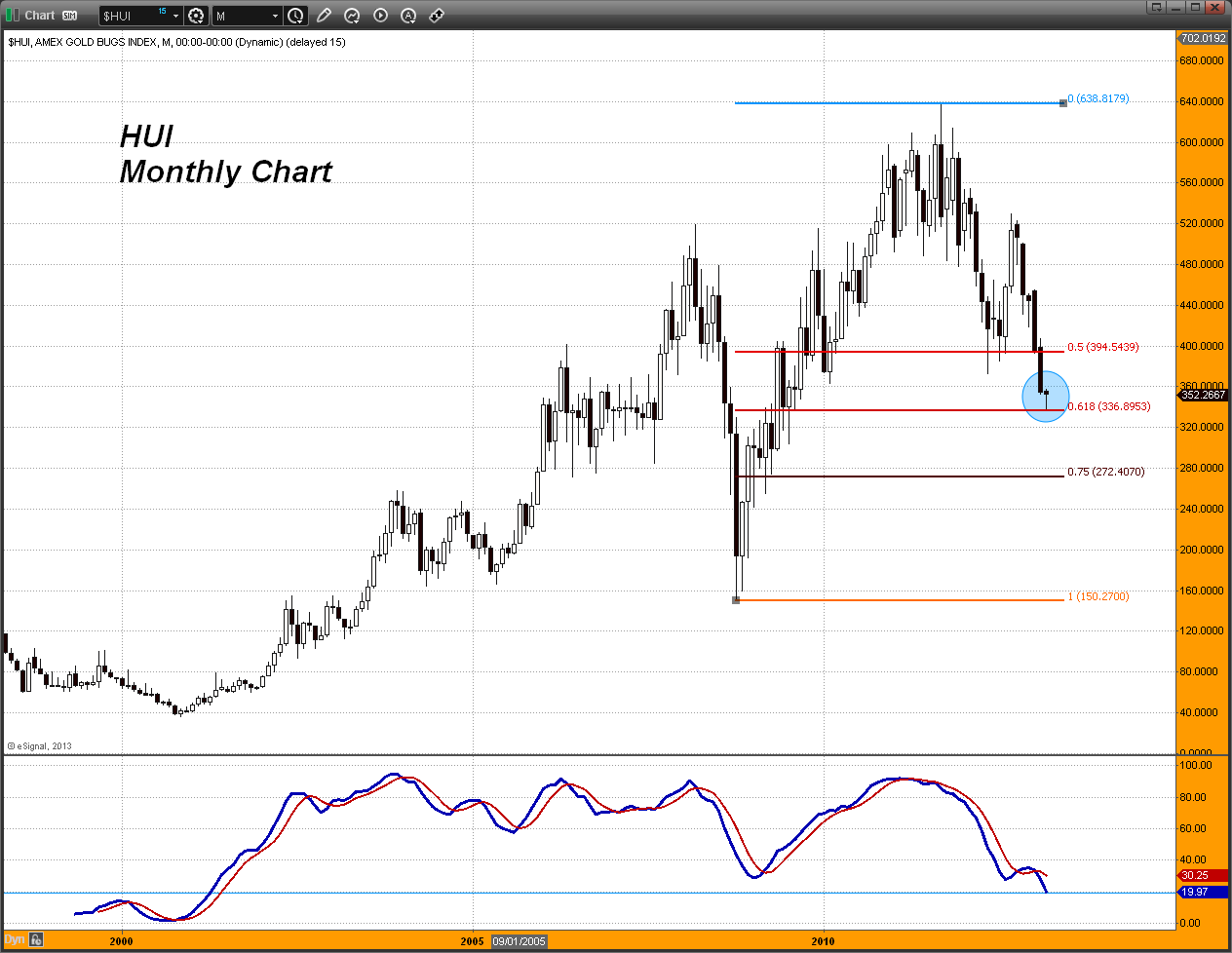Open the studies chart-line icon menu

click(x=352, y=16)
